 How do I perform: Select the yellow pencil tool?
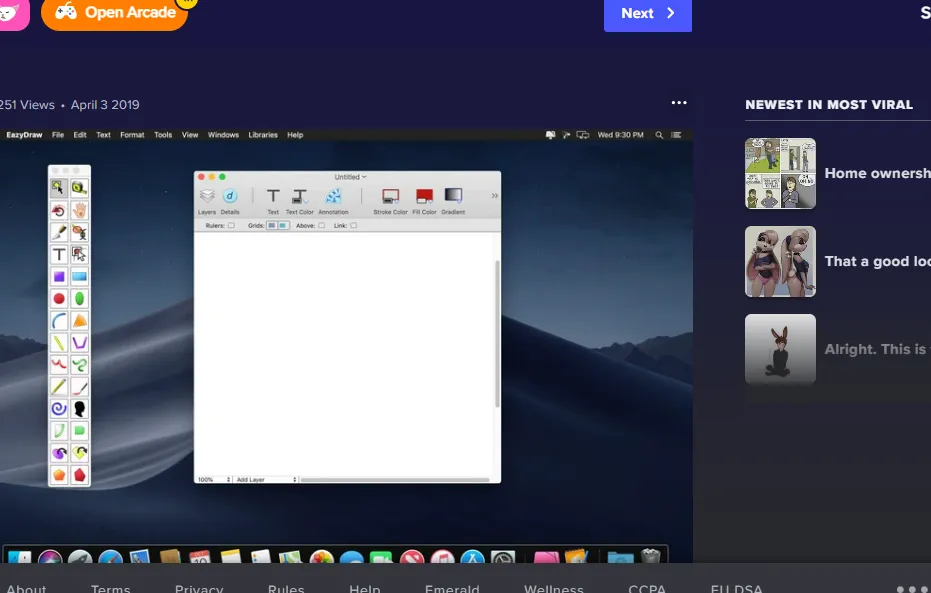[x=59, y=387]
